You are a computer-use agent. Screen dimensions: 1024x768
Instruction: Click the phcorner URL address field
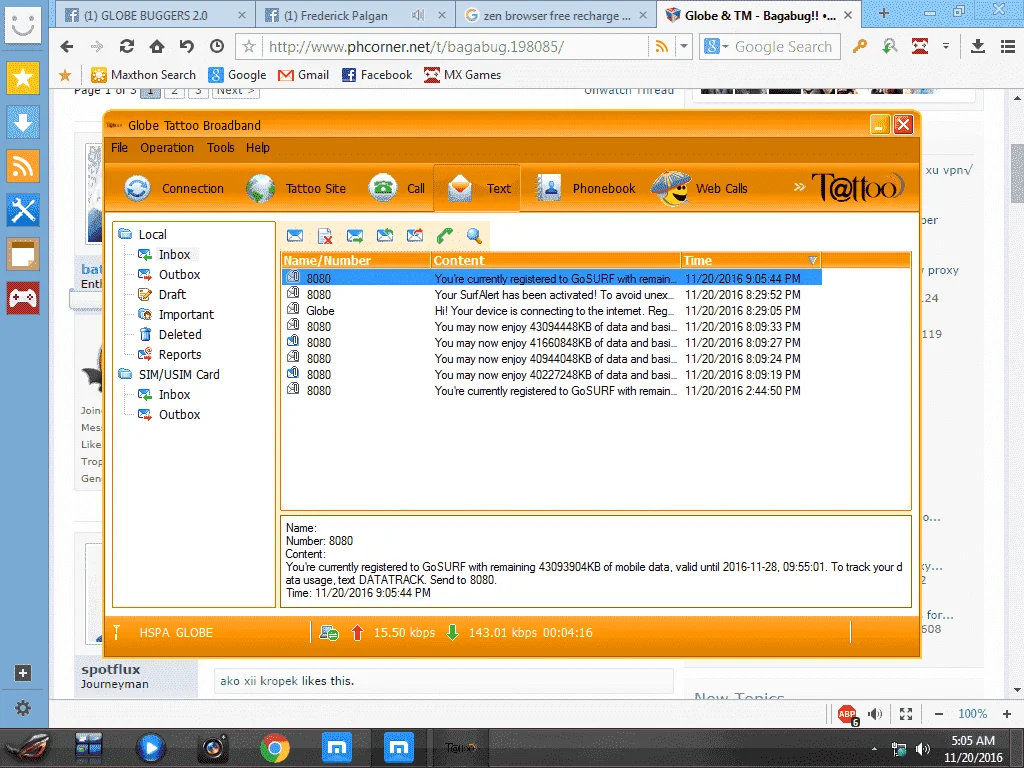coord(455,46)
